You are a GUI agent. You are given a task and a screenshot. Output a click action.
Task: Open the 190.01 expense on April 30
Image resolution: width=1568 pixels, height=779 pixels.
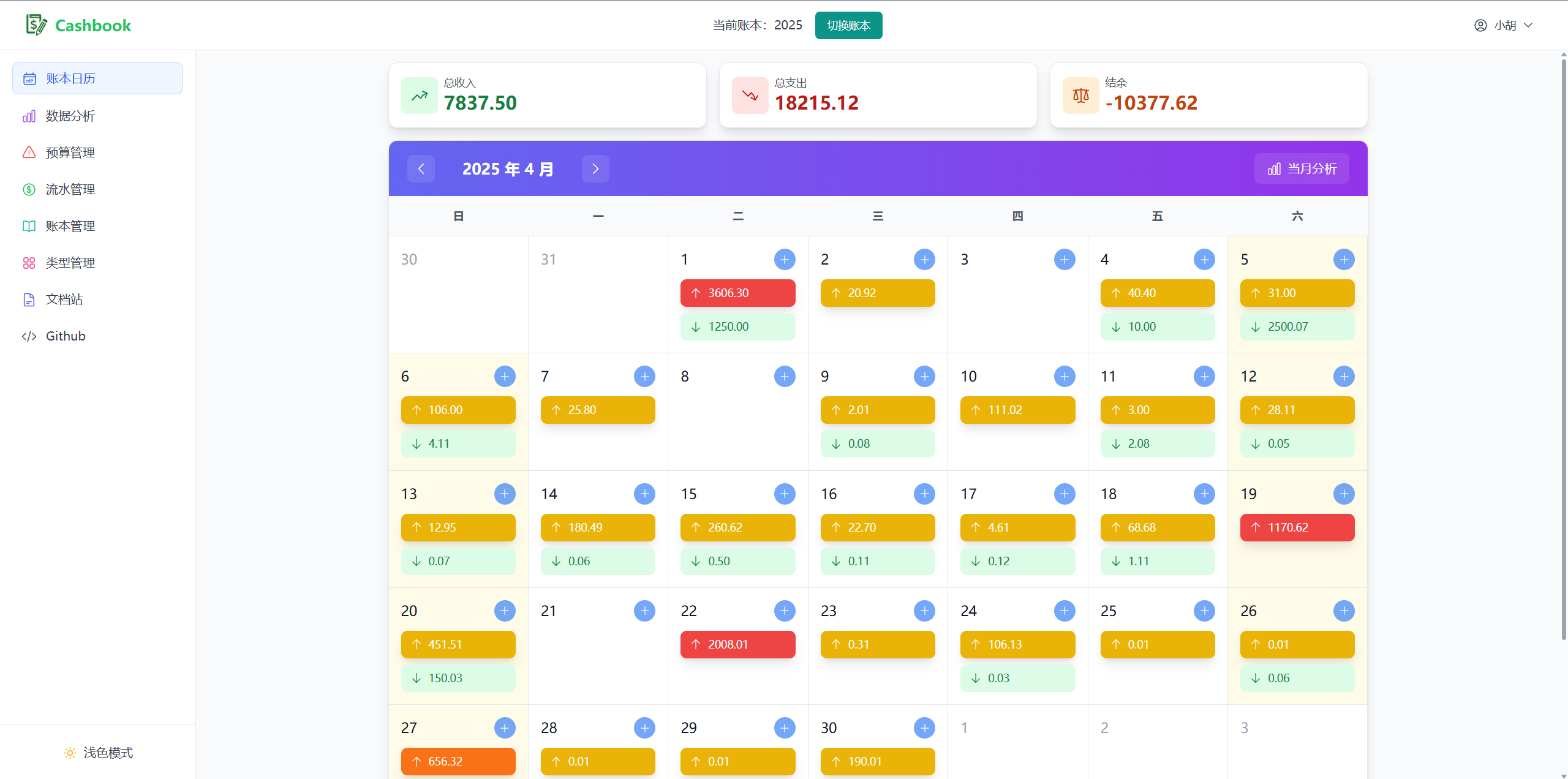[878, 761]
